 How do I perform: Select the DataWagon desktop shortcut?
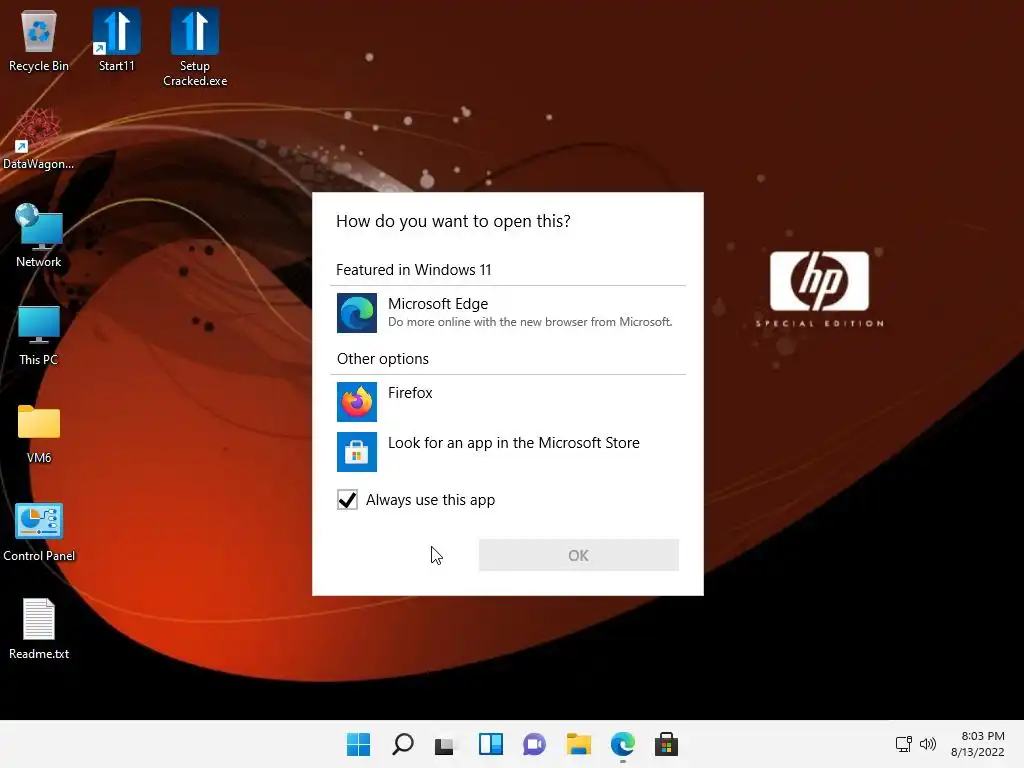tap(39, 139)
